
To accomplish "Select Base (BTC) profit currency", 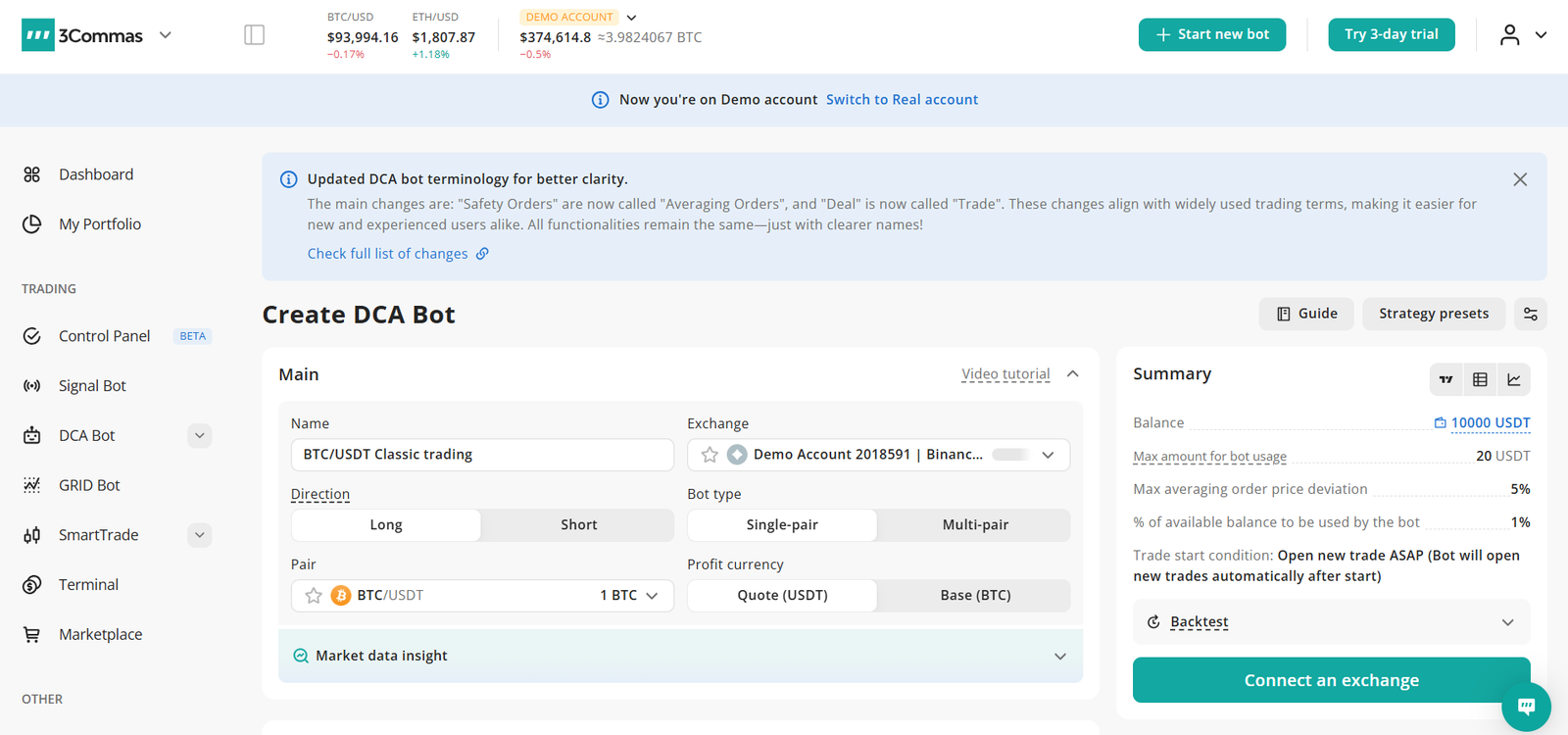I will [974, 596].
